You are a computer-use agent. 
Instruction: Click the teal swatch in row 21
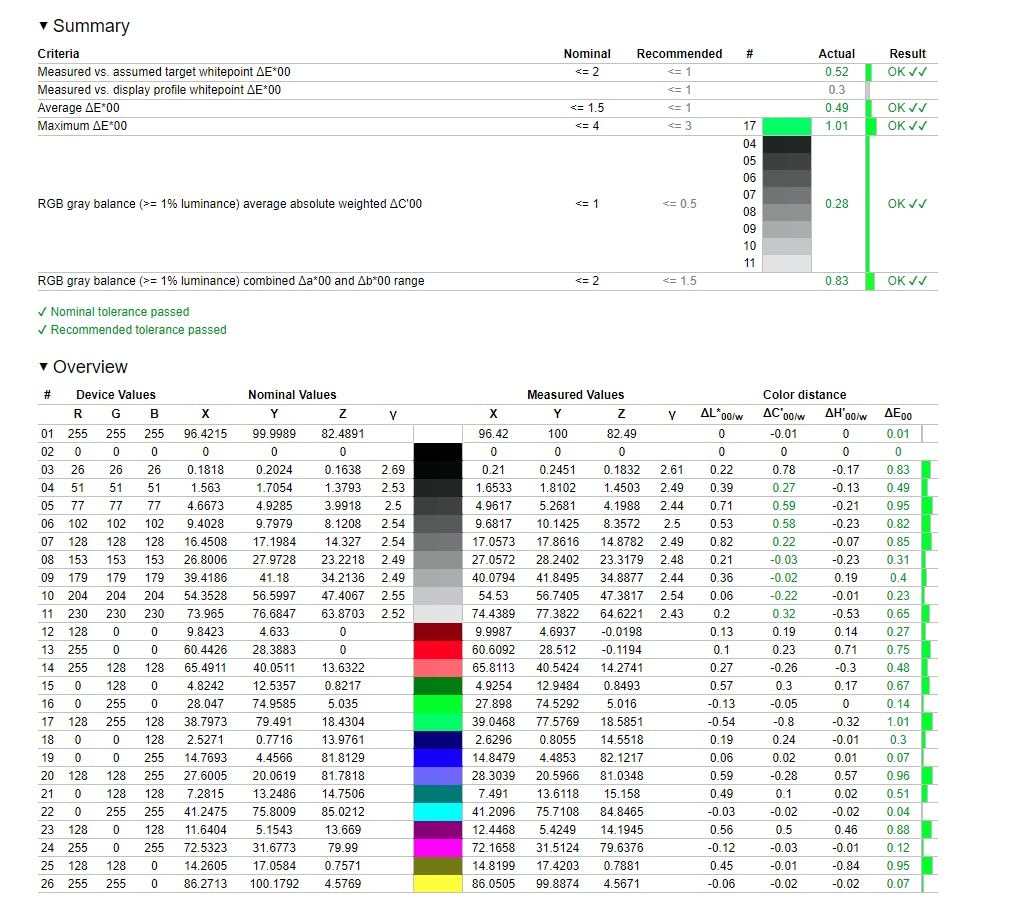click(438, 794)
